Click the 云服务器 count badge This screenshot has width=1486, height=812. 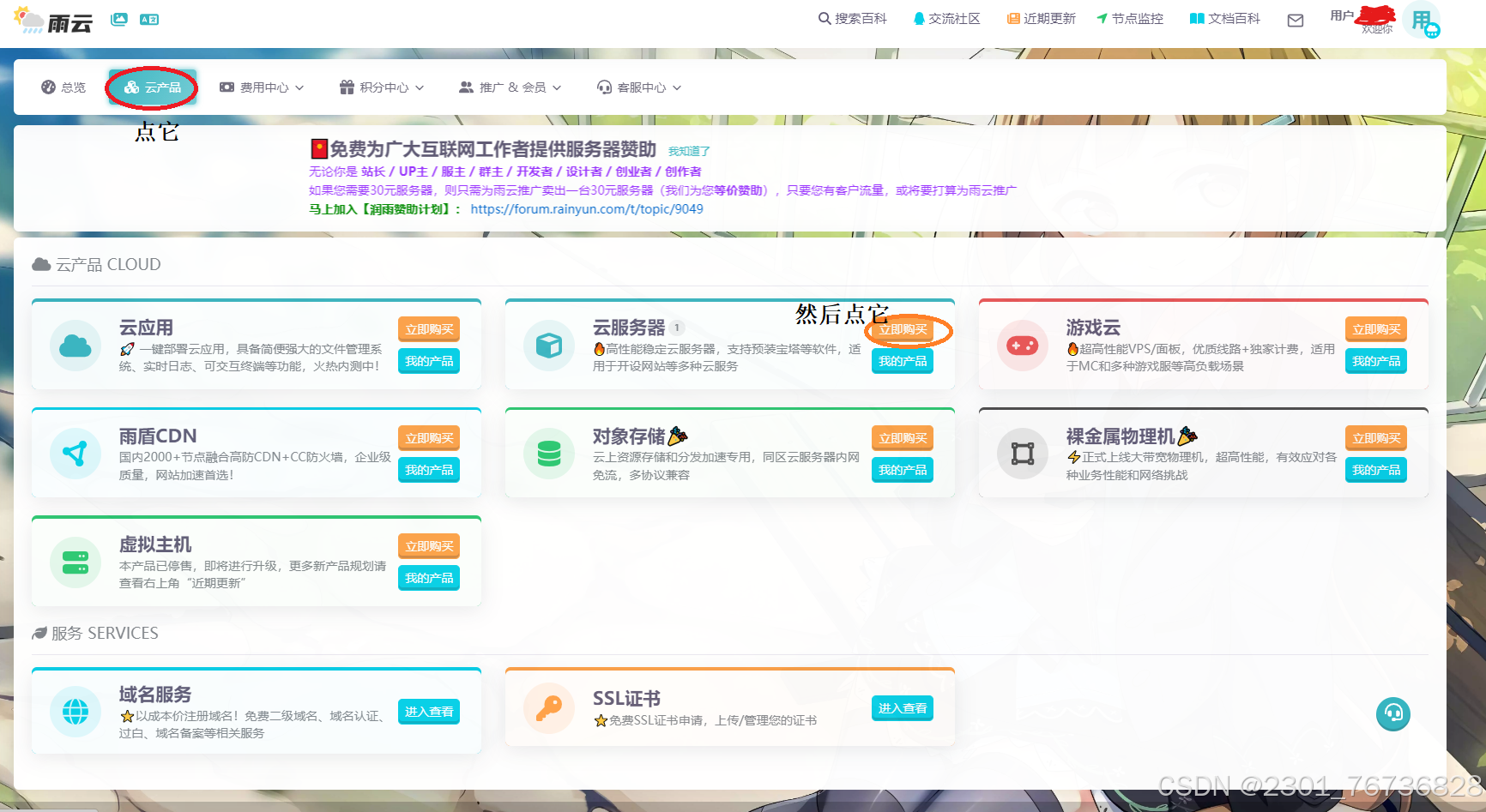click(x=677, y=328)
